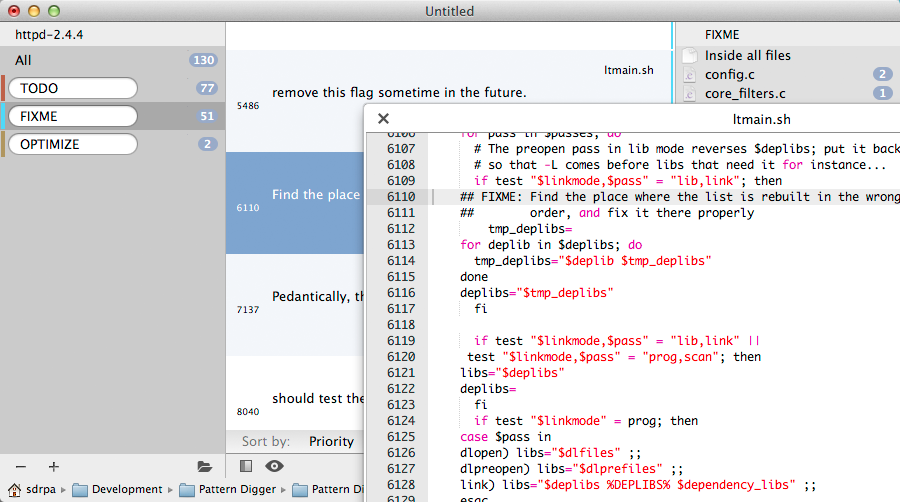Image resolution: width=900 pixels, height=502 pixels.
Task: Select the FIXME pattern filter
Action: point(73,116)
